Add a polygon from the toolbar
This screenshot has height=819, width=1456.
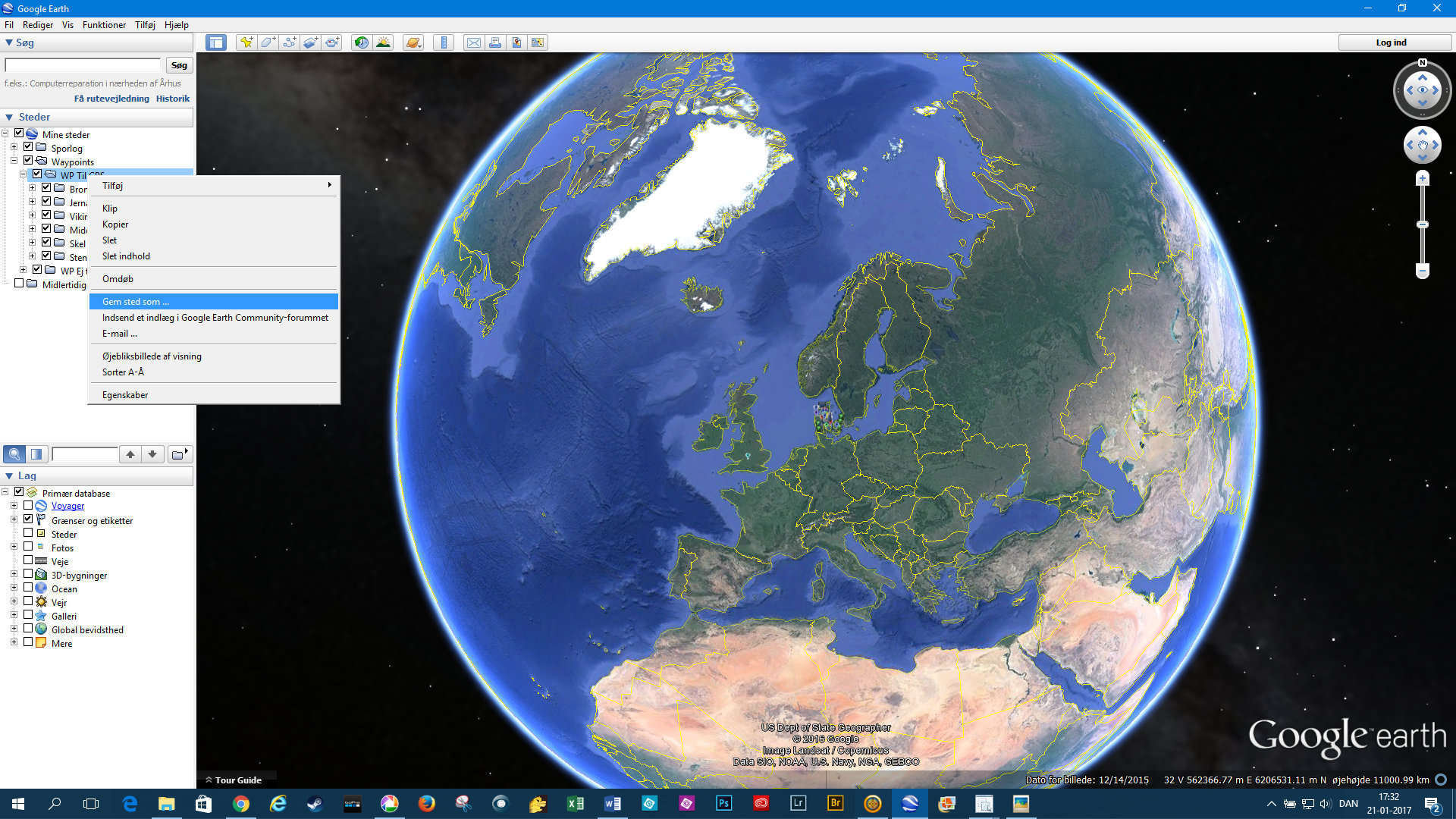pos(268,42)
